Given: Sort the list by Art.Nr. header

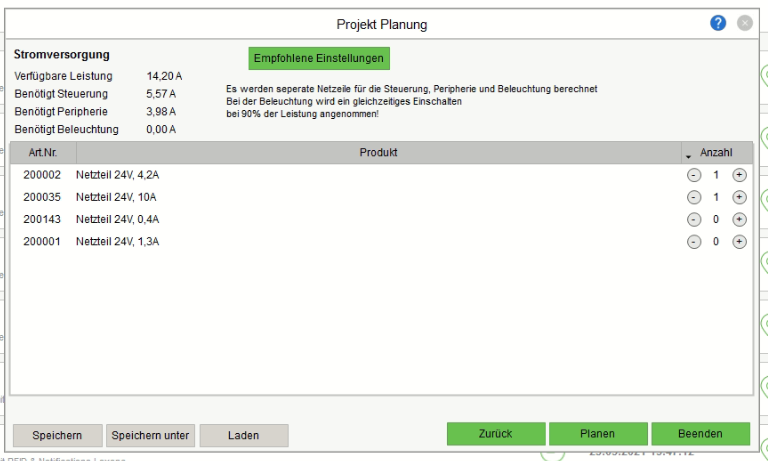Looking at the screenshot, I should coord(42,153).
